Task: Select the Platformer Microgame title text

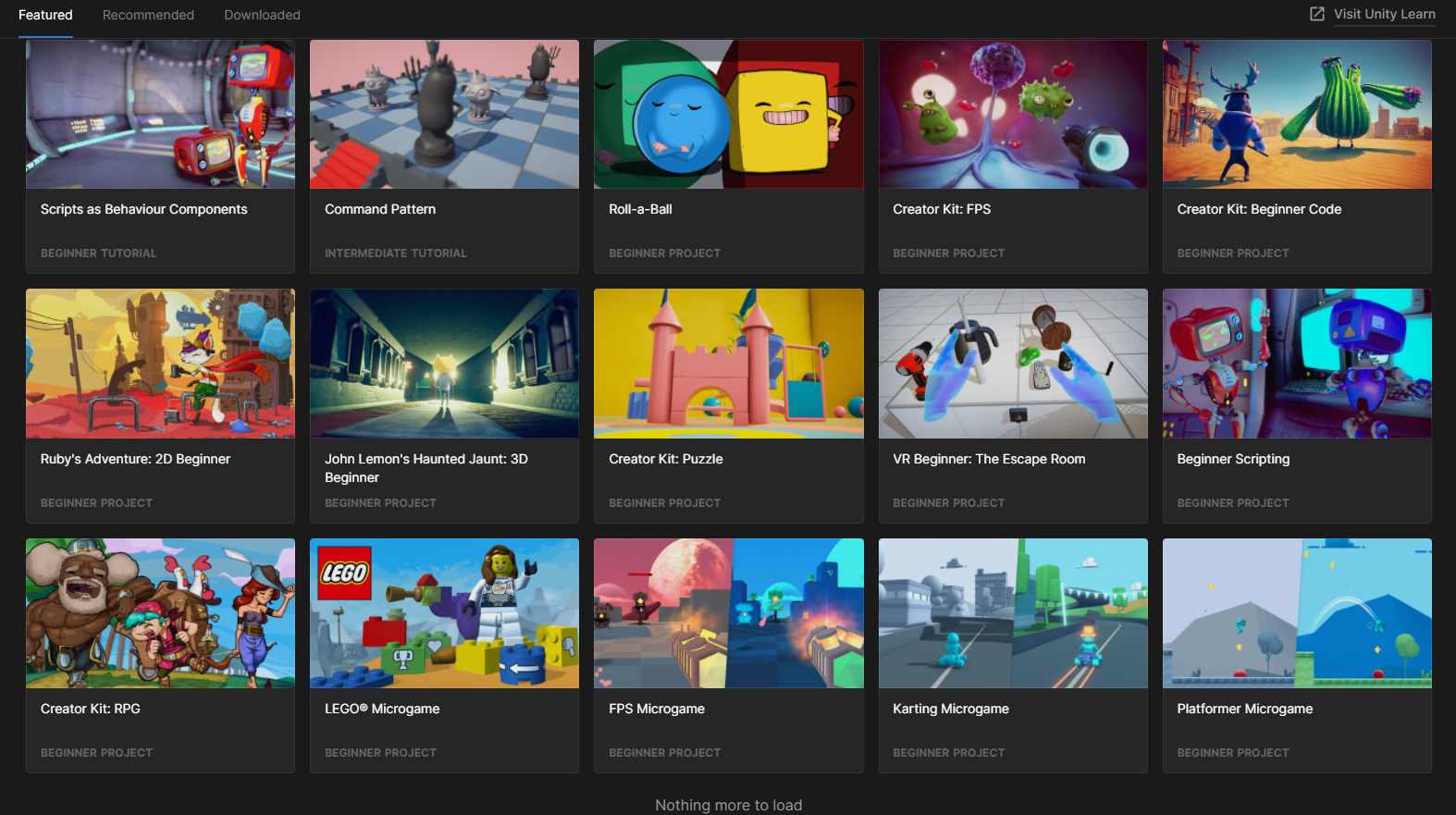Action: (1245, 709)
